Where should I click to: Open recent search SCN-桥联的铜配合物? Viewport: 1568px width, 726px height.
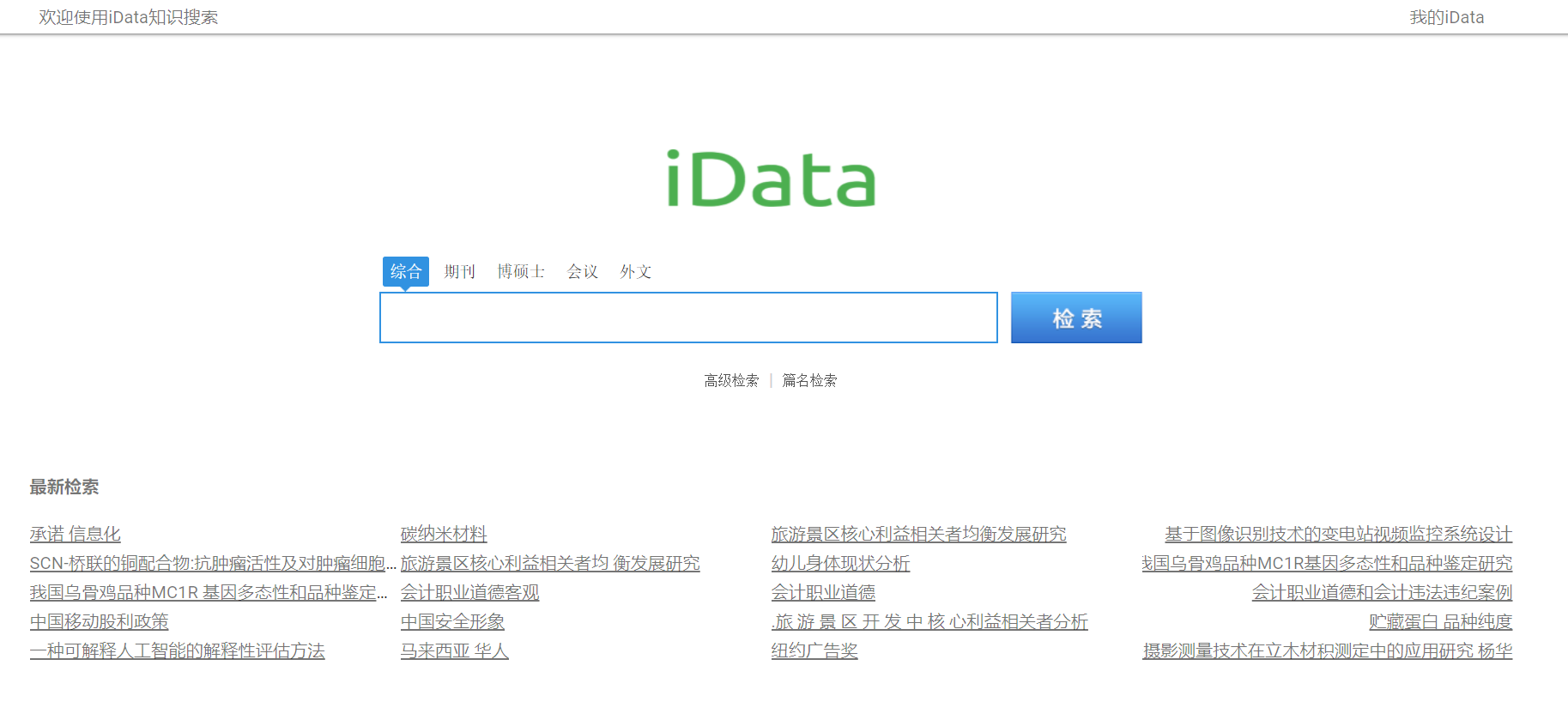pos(213,563)
